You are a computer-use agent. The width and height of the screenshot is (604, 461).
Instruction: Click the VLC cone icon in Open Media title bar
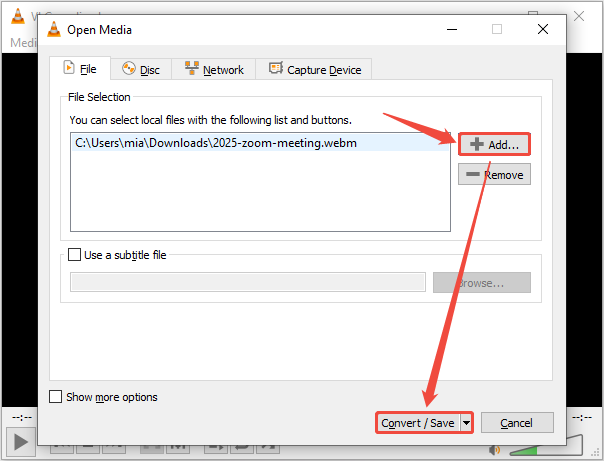54,30
